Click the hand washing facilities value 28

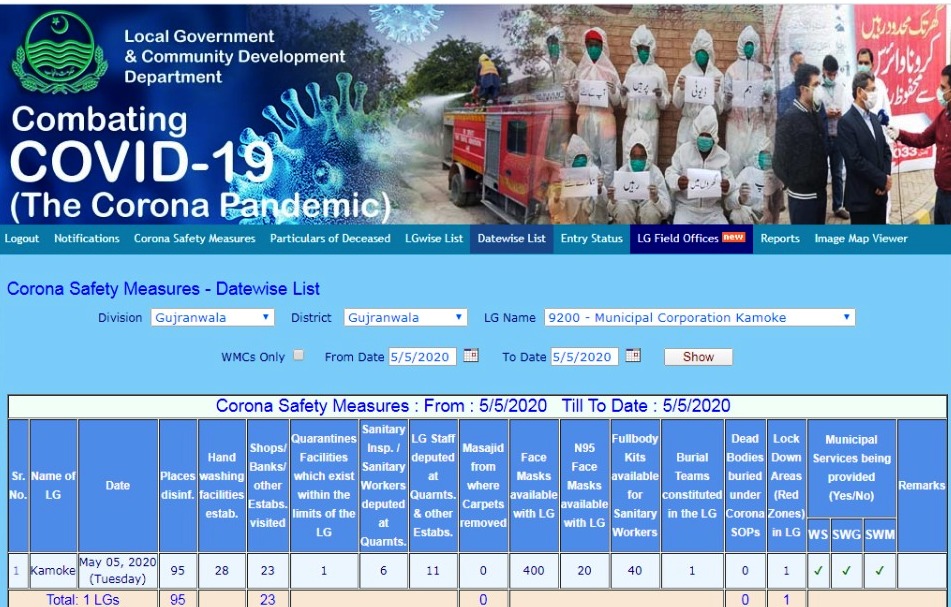(221, 571)
